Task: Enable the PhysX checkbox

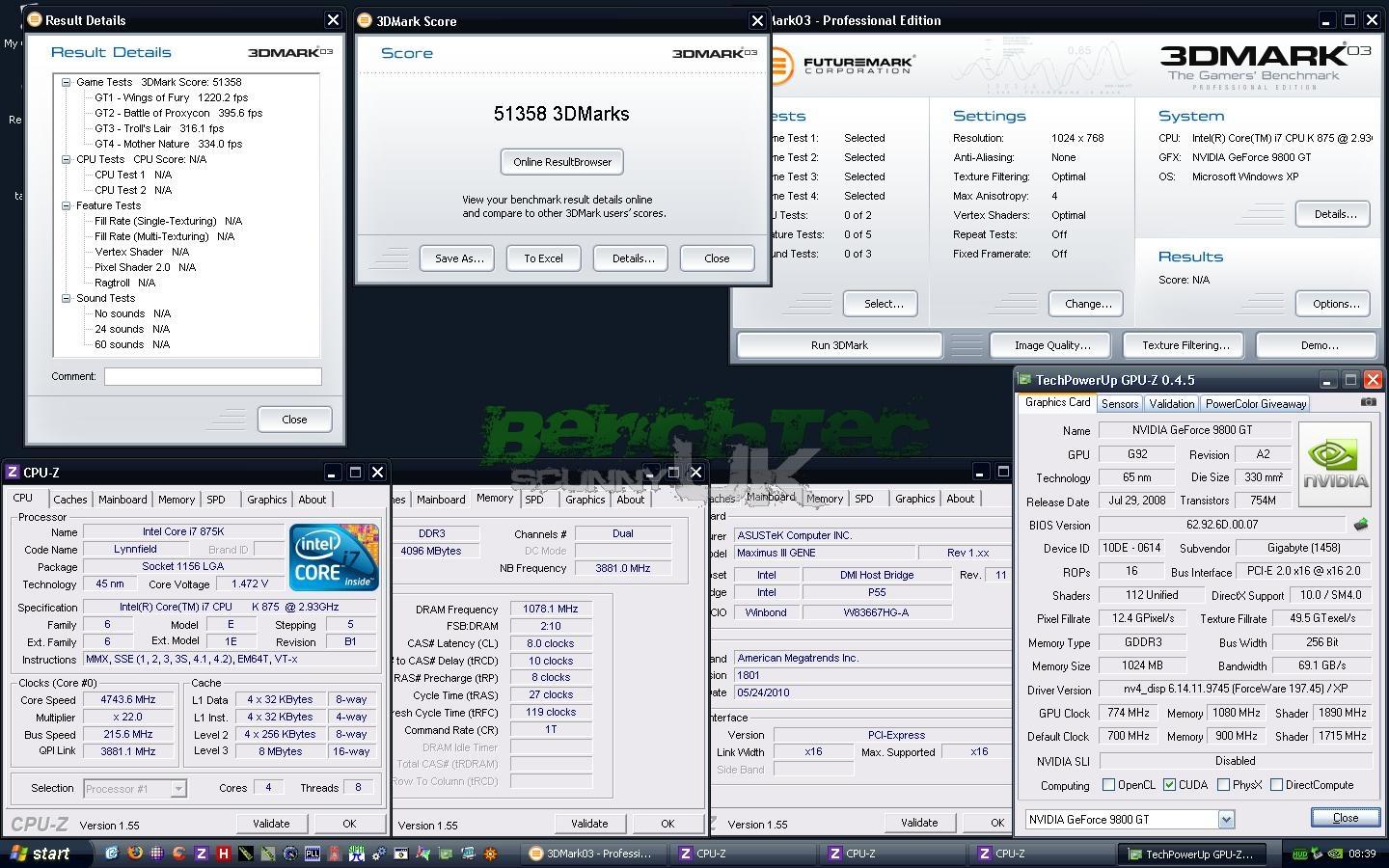Action: click(x=1223, y=785)
